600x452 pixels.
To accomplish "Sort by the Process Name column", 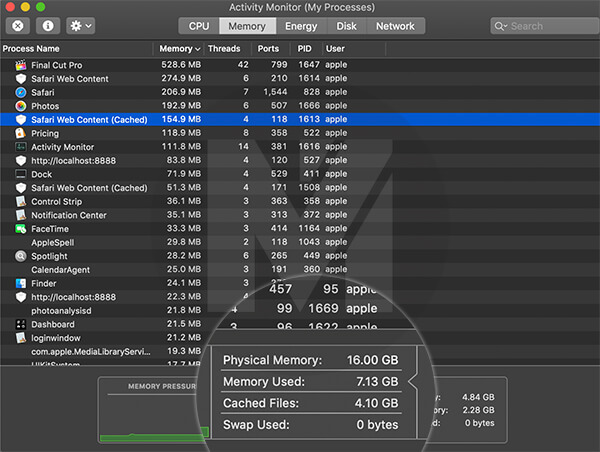I will [x=77, y=49].
